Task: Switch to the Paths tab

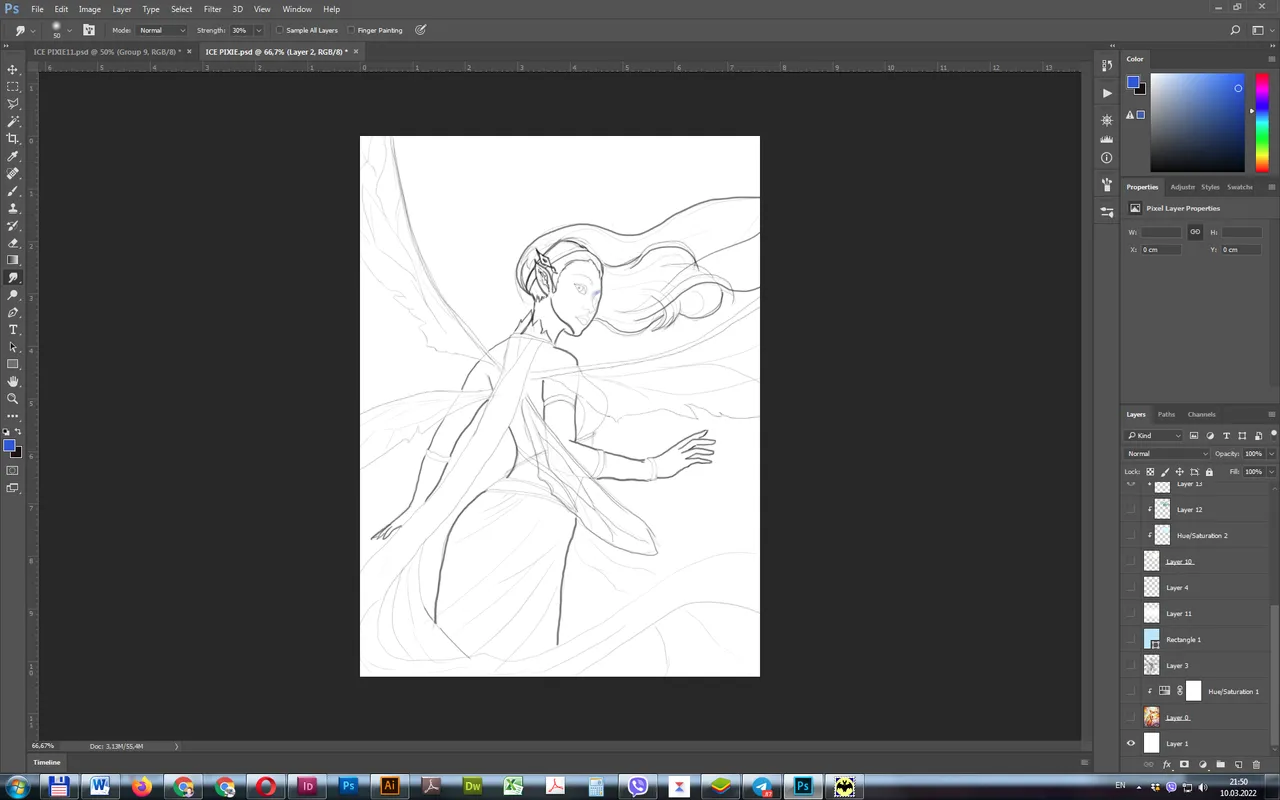Action: [1166, 414]
